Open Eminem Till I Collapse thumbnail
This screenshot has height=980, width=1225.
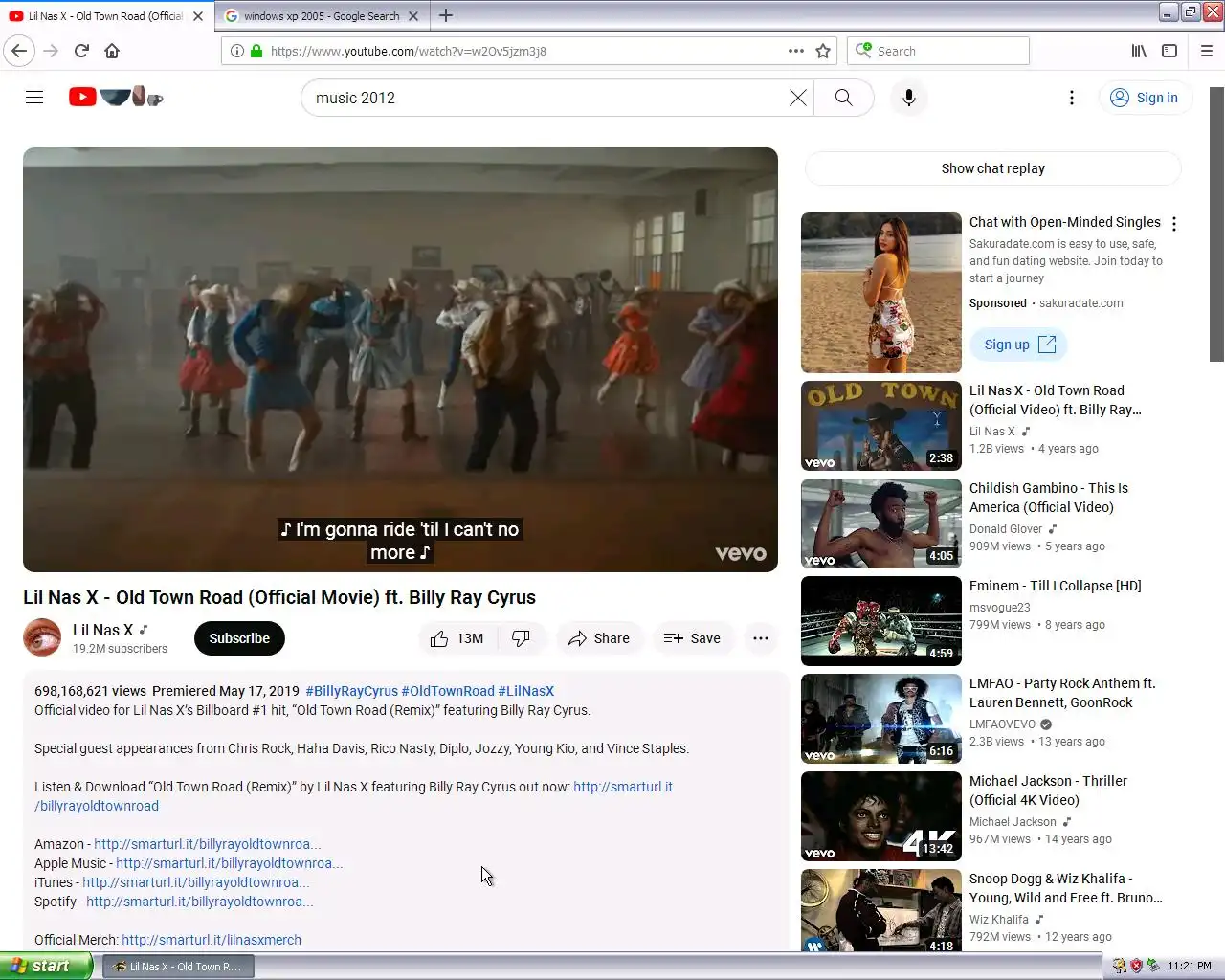(x=881, y=621)
